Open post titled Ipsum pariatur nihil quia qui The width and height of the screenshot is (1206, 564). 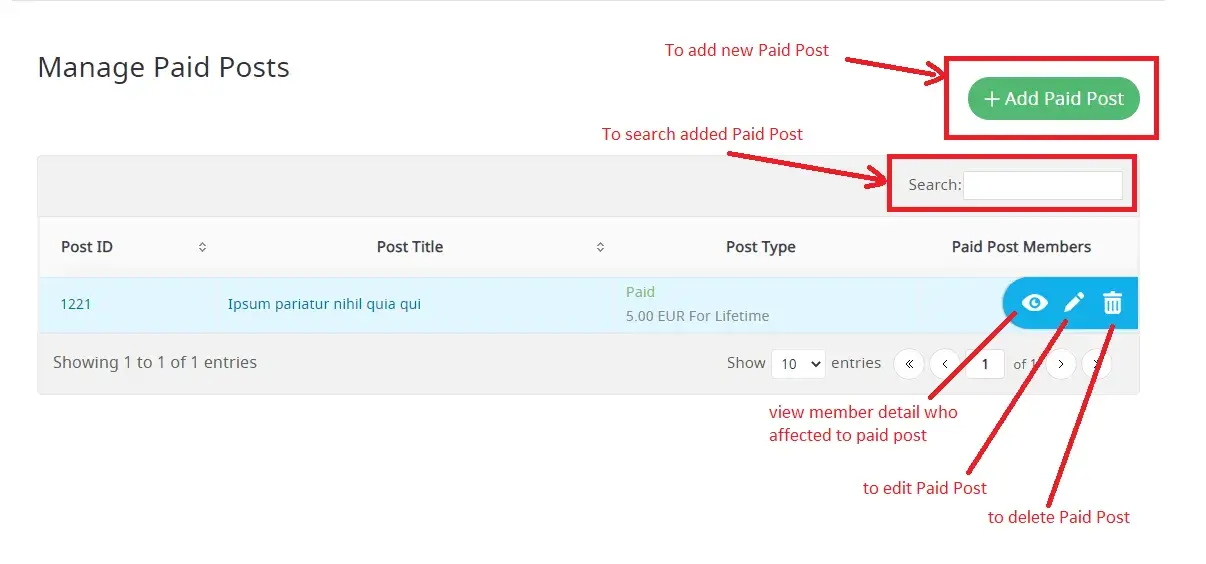(x=324, y=304)
